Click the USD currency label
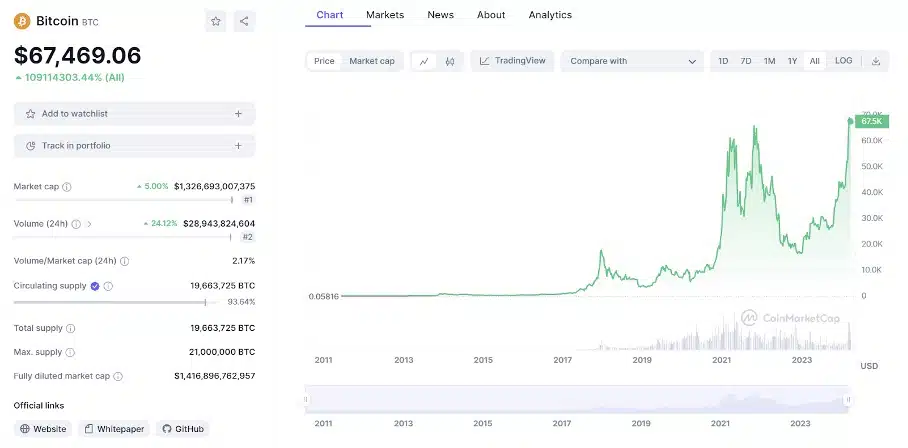This screenshot has height=448, width=908. pos(869,366)
